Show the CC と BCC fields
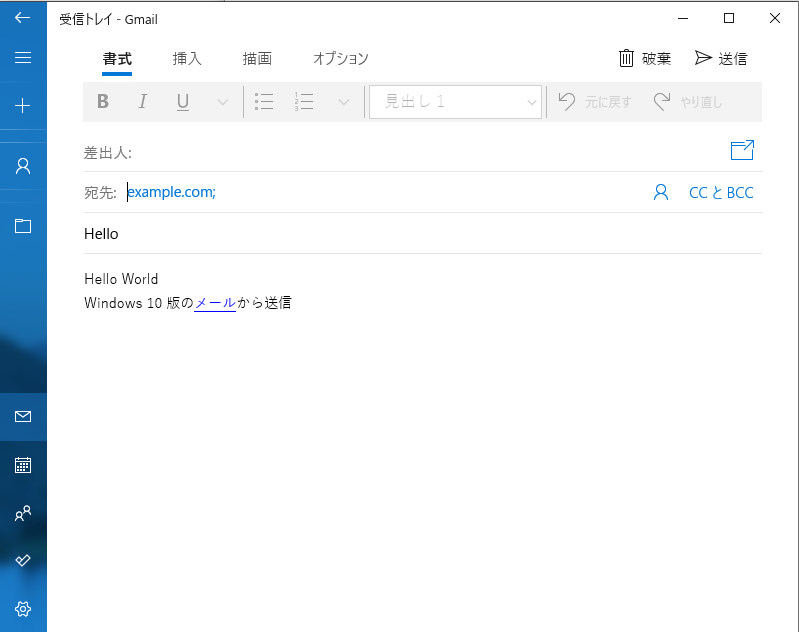The image size is (799, 632). click(721, 193)
